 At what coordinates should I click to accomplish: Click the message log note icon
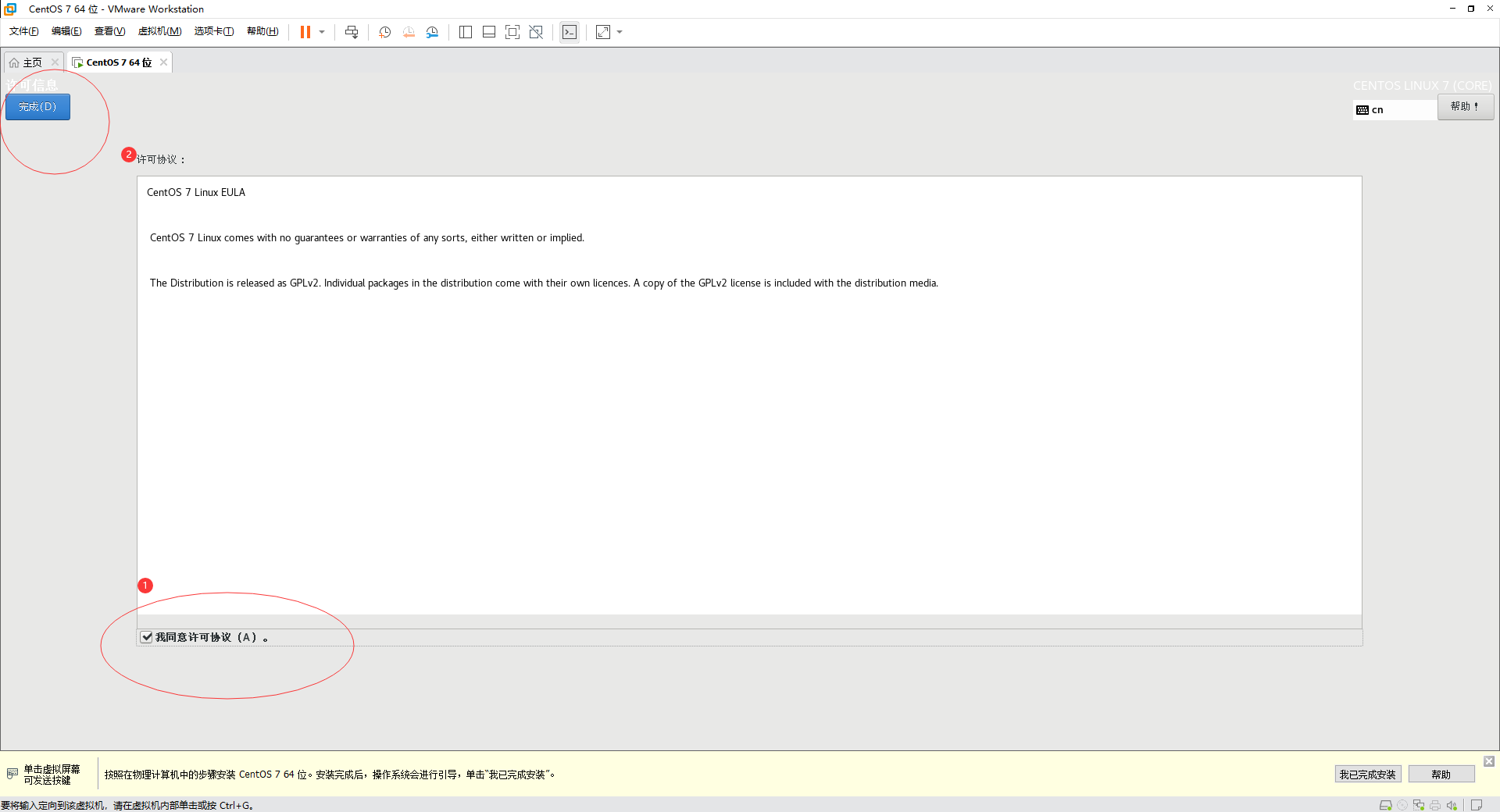click(1477, 805)
